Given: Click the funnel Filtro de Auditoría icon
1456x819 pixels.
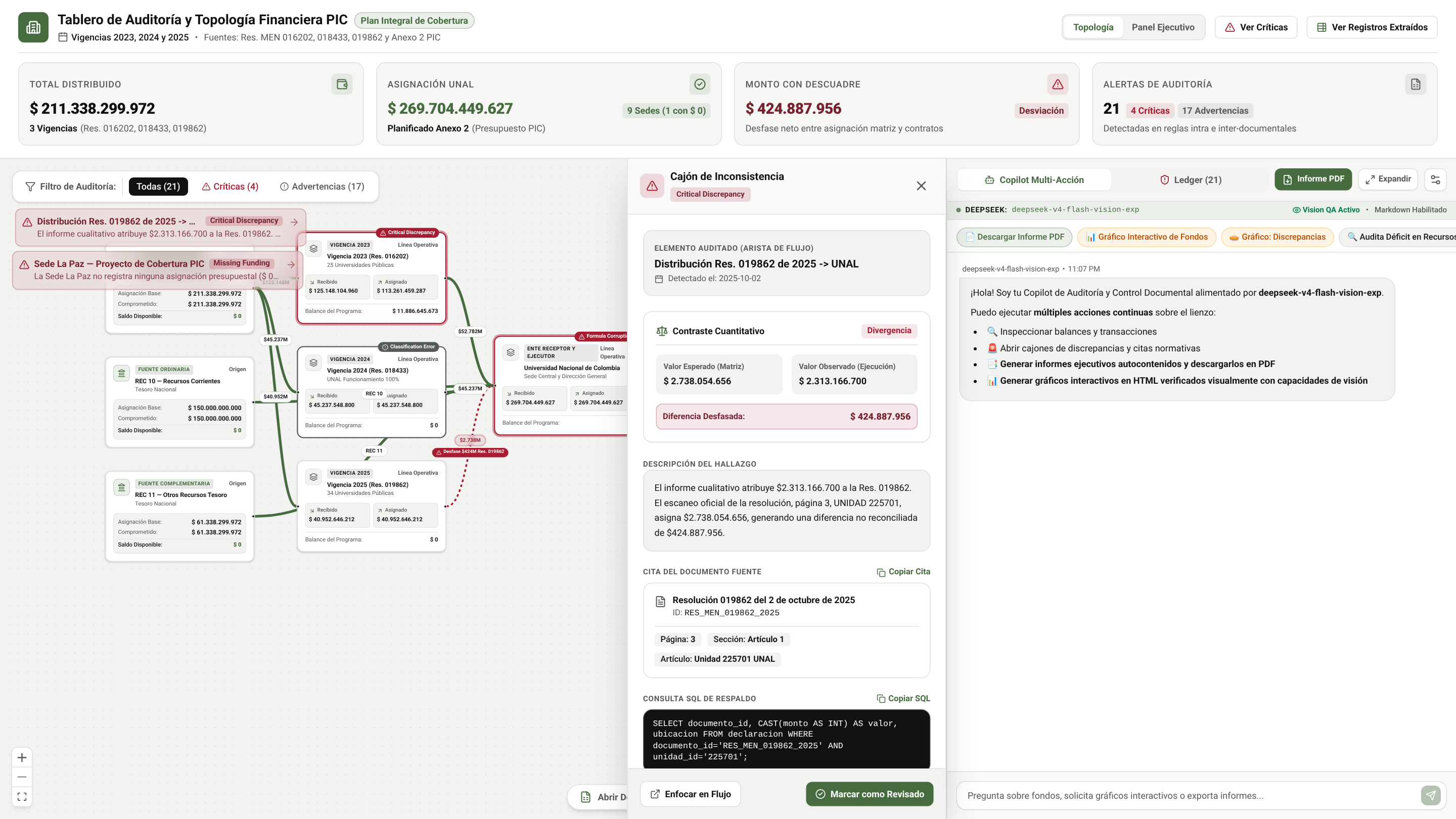Looking at the screenshot, I should pyautogui.click(x=30, y=187).
